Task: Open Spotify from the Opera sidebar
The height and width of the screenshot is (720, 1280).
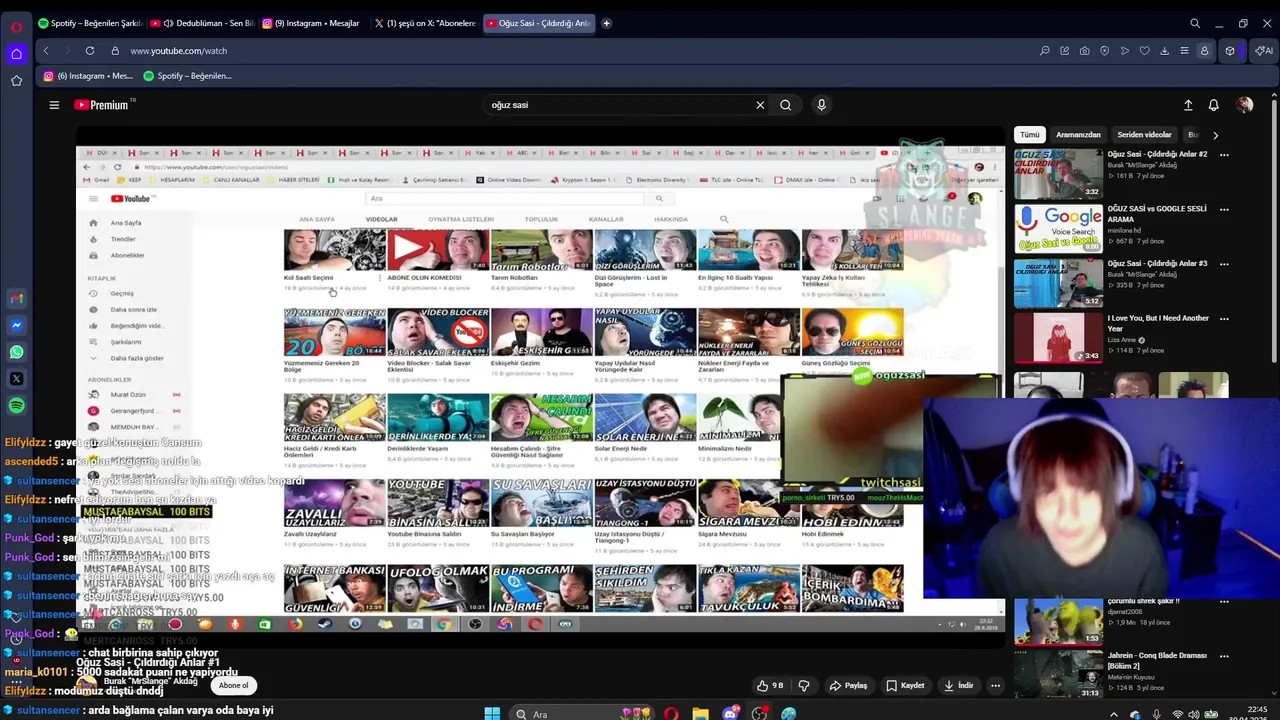Action: coord(16,406)
